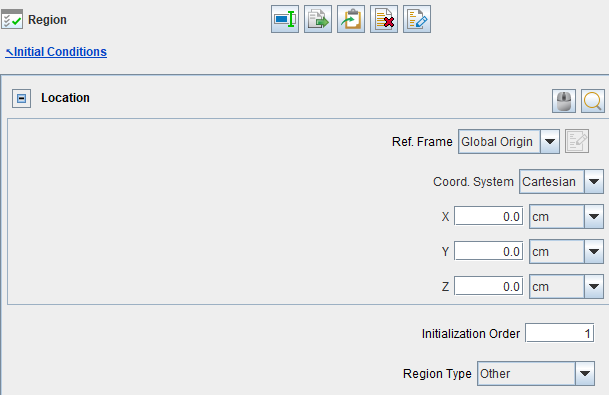
Task: Collapse the Location section
Action: pos(21,98)
